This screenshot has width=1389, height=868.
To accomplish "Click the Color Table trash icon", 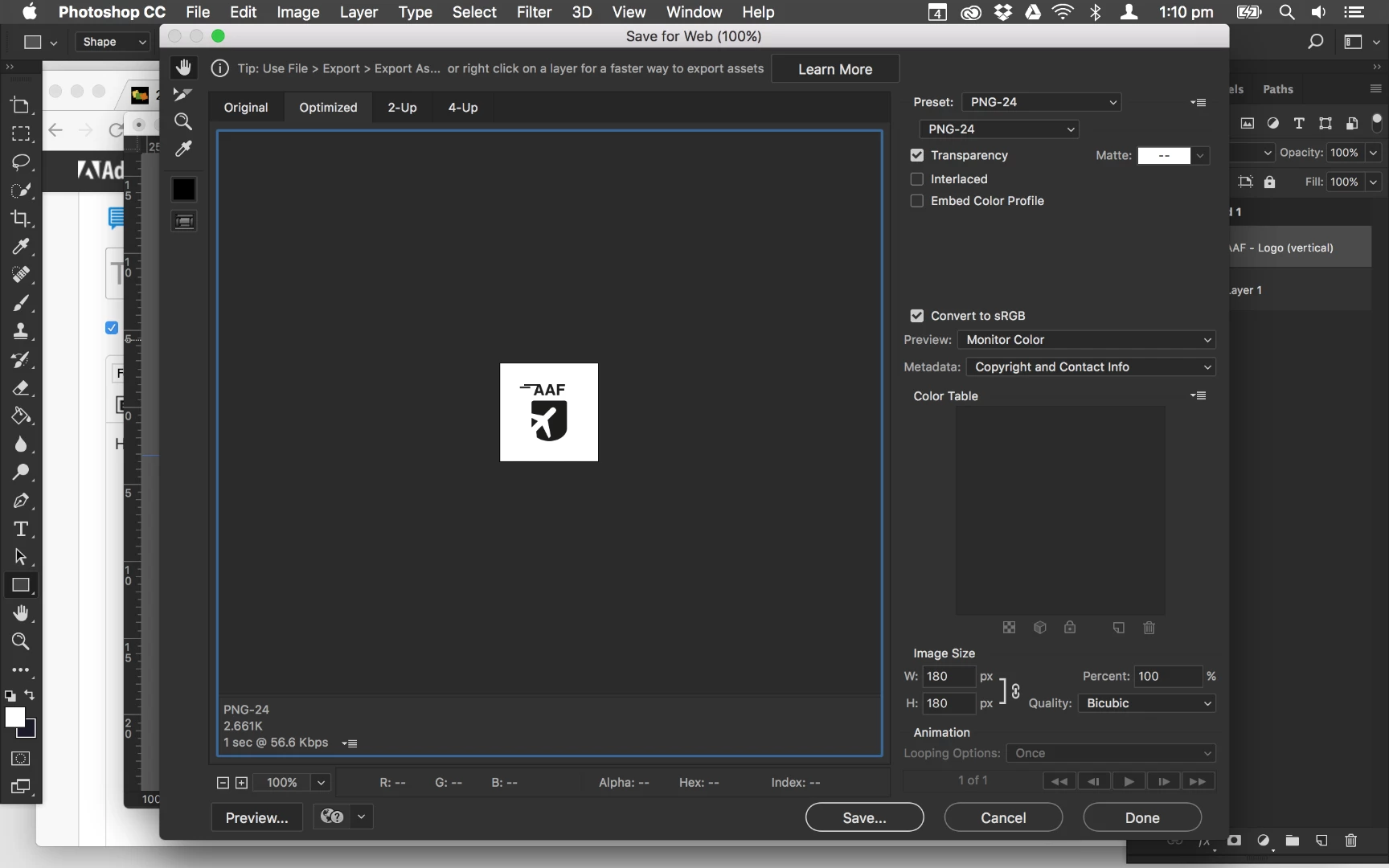I will tap(1149, 628).
